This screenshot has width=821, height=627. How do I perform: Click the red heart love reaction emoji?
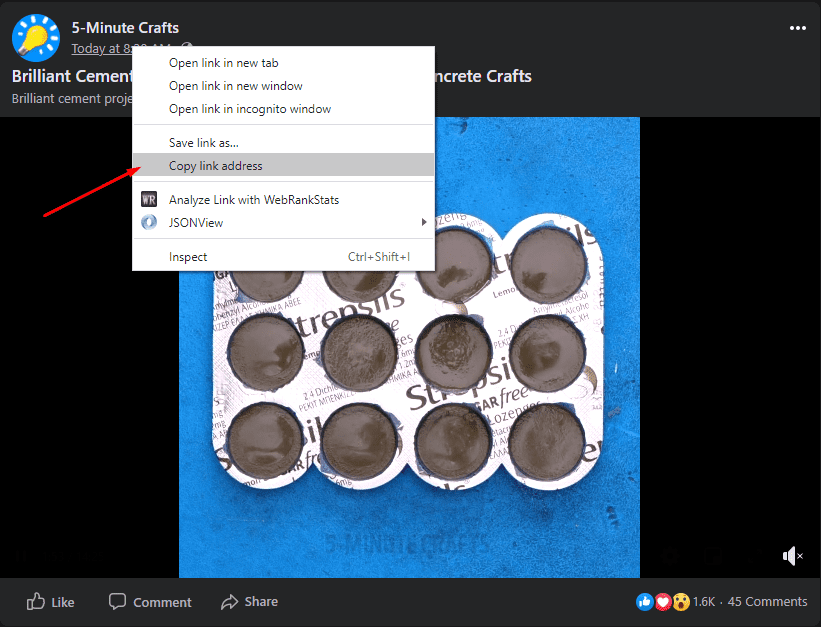coord(662,602)
